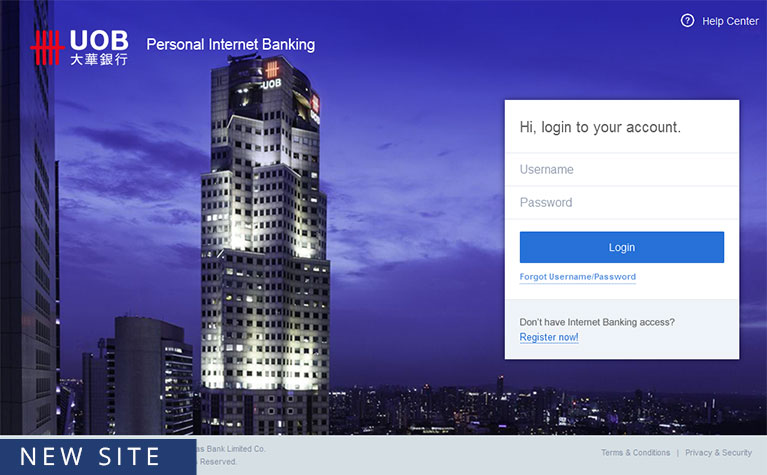Open Privacy & Security footer link

pyautogui.click(x=718, y=452)
